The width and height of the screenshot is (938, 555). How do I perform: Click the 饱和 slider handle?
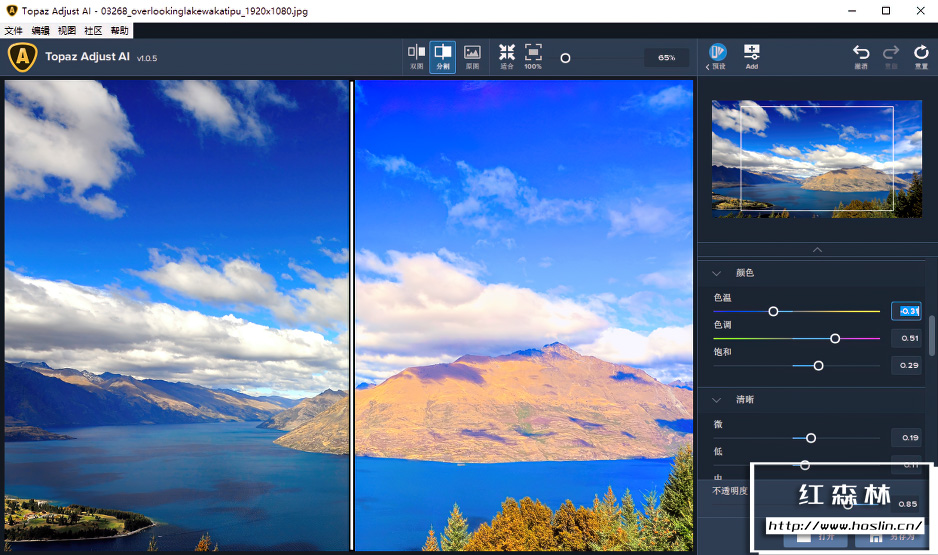tap(818, 365)
